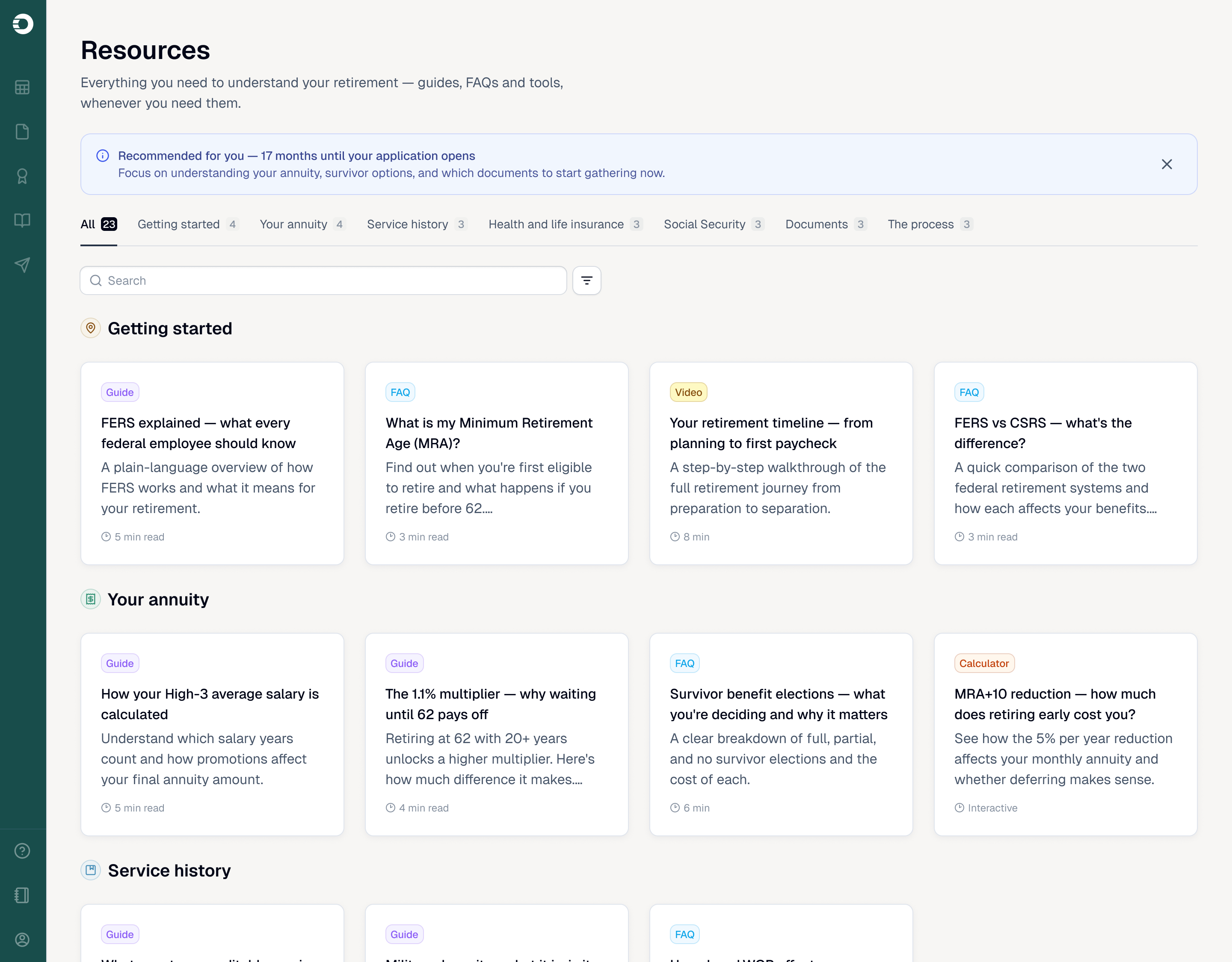Switch to the Documents tab
The image size is (1232, 962).
click(826, 224)
